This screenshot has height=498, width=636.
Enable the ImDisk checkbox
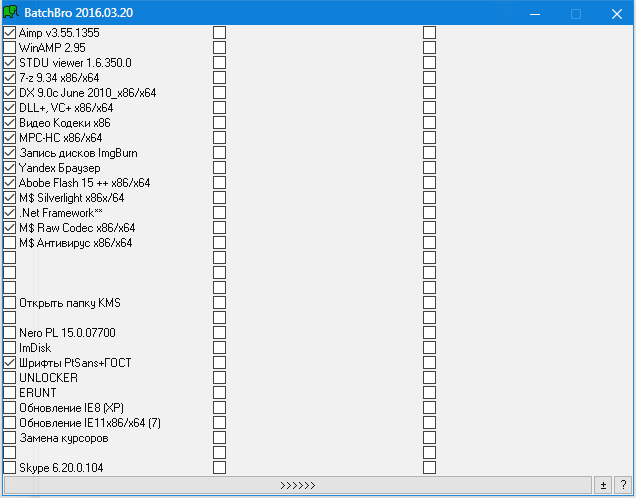(x=10, y=348)
